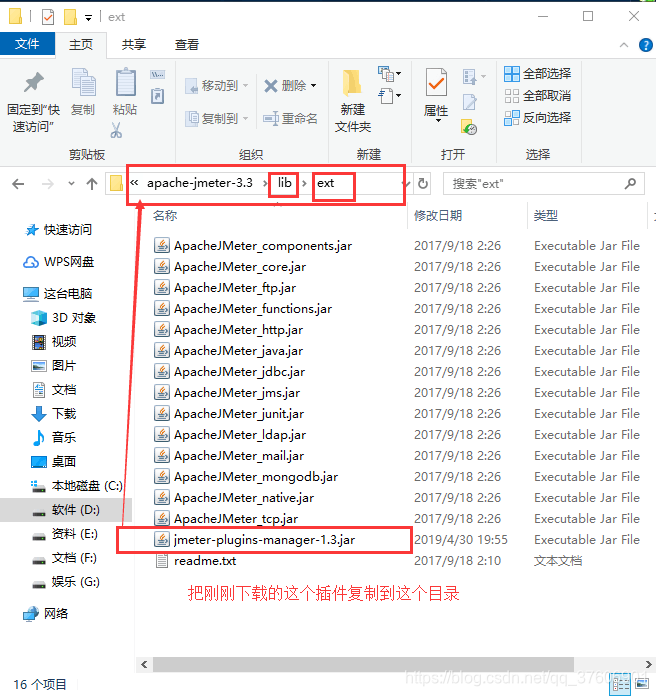Switch to the 查看 View tab
This screenshot has width=656, height=696.
(x=187, y=44)
